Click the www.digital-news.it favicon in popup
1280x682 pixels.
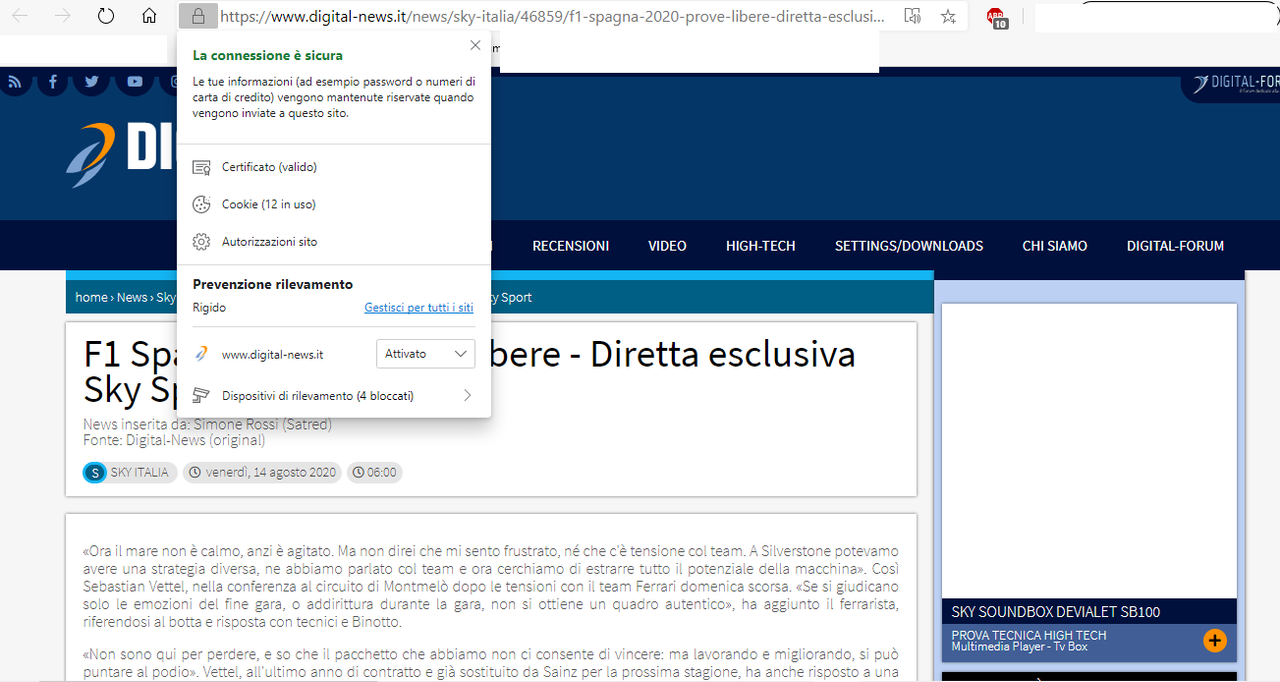201,354
